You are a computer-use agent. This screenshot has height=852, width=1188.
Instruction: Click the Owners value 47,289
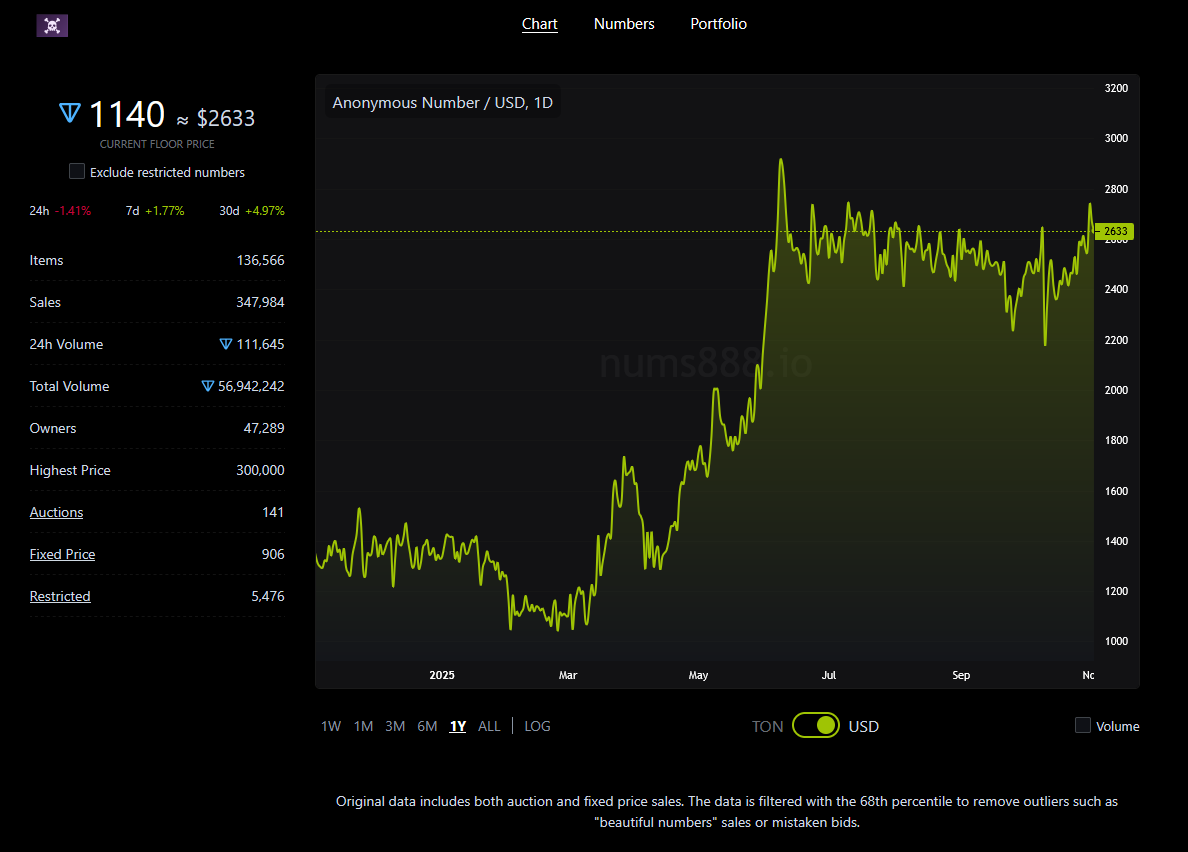pos(264,429)
